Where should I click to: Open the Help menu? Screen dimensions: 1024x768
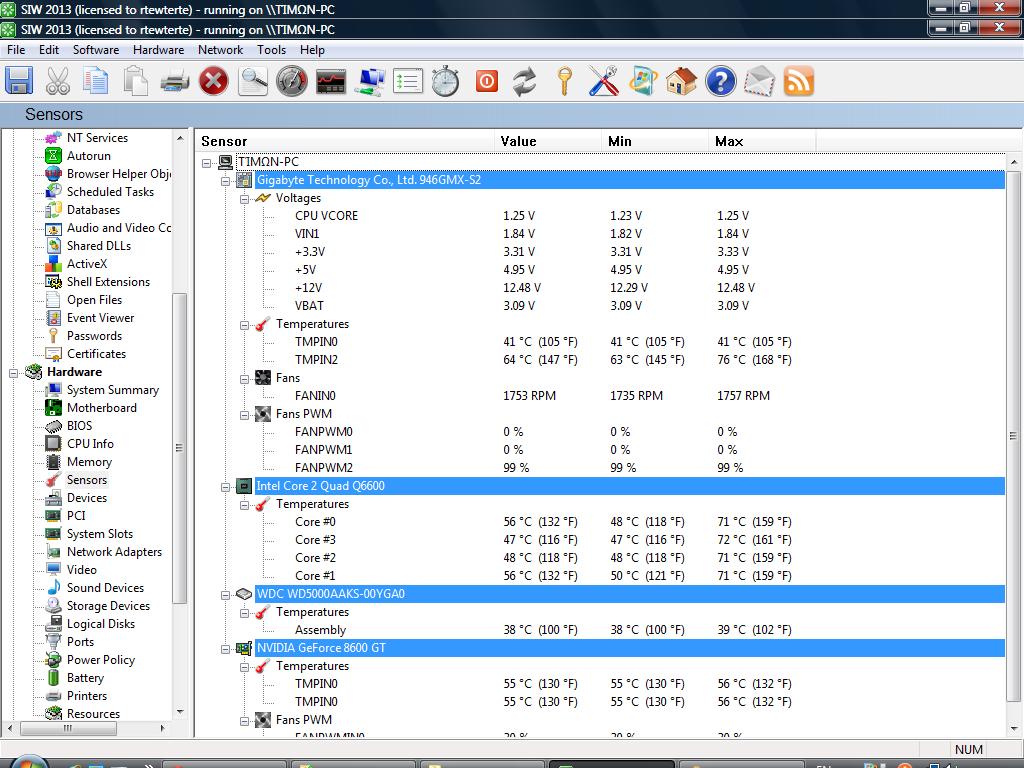[312, 50]
